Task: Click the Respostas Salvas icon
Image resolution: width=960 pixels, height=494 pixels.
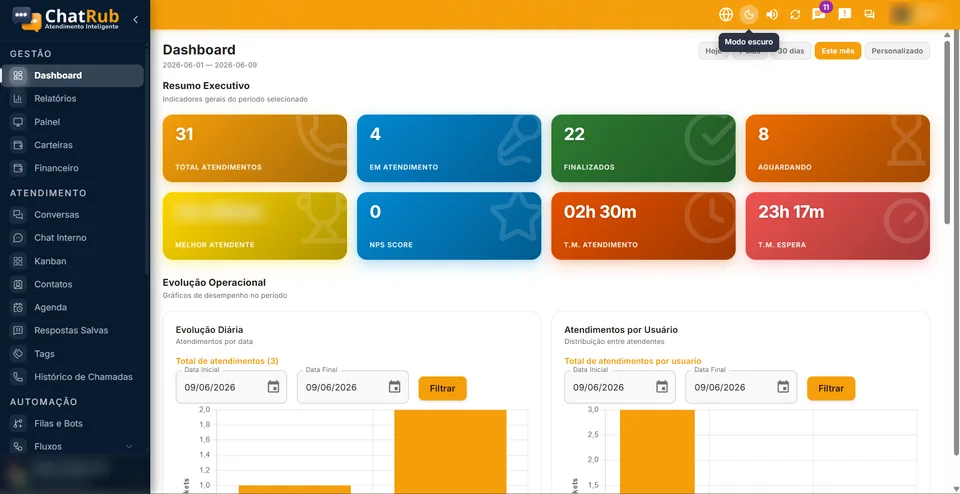Action: pos(18,331)
